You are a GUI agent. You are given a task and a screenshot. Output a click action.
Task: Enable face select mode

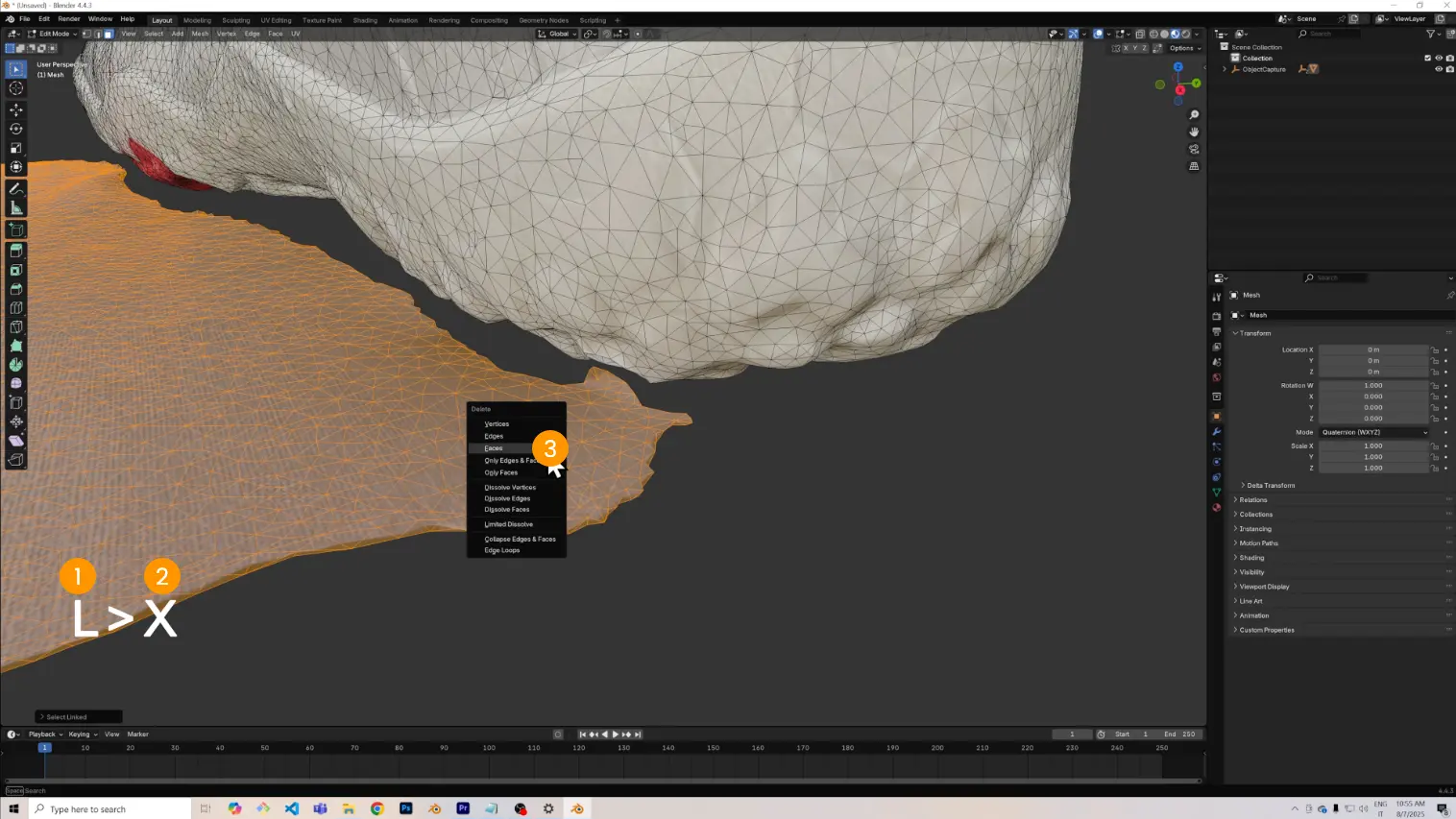tap(109, 34)
